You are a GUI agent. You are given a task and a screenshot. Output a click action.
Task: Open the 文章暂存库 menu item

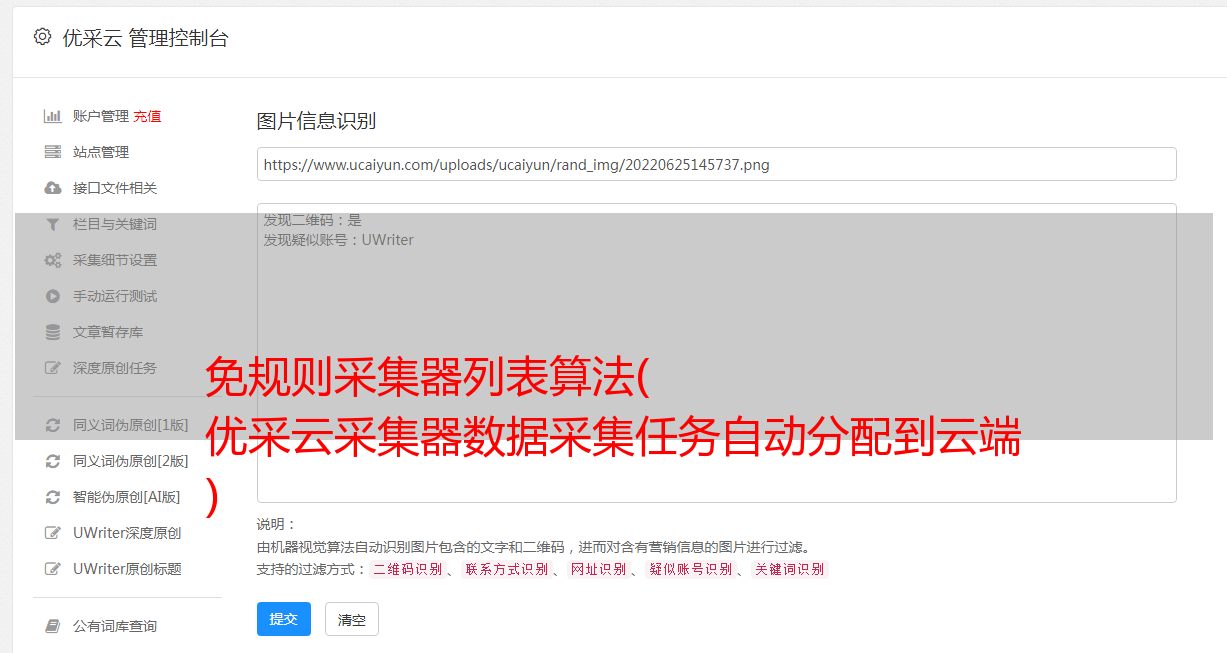[x=108, y=332]
